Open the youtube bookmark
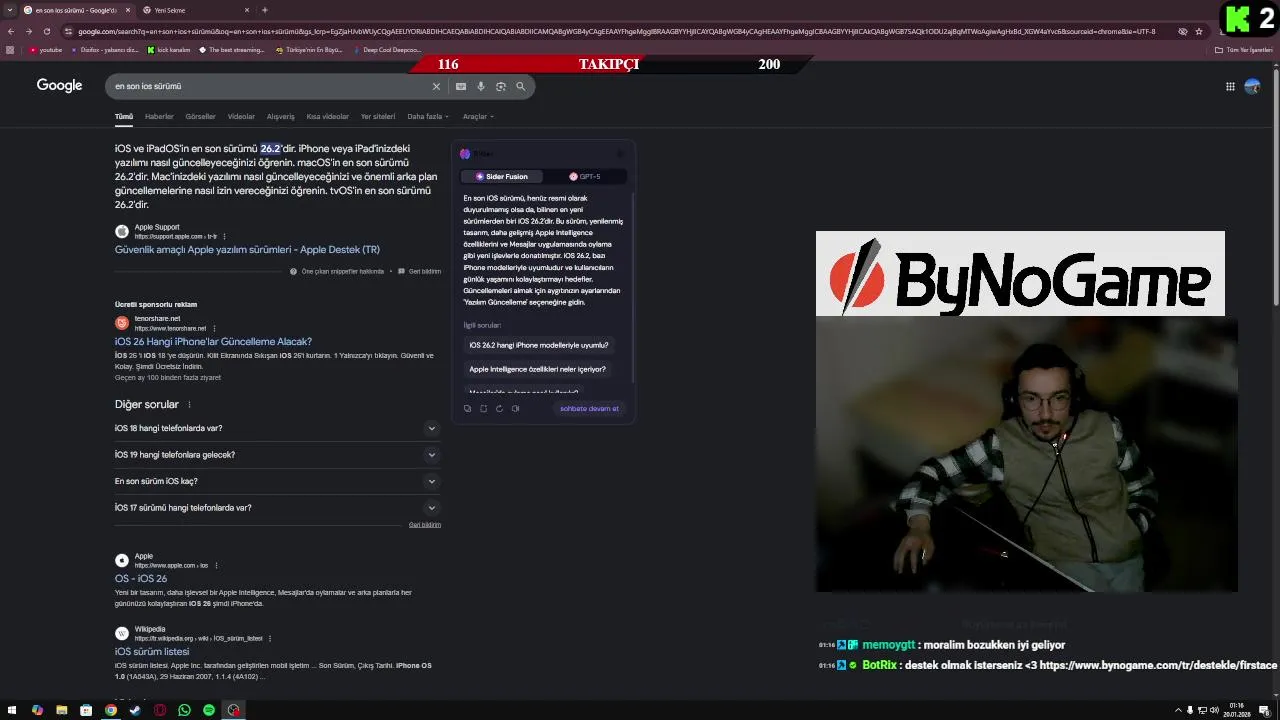This screenshot has width=1280, height=720. click(45, 49)
